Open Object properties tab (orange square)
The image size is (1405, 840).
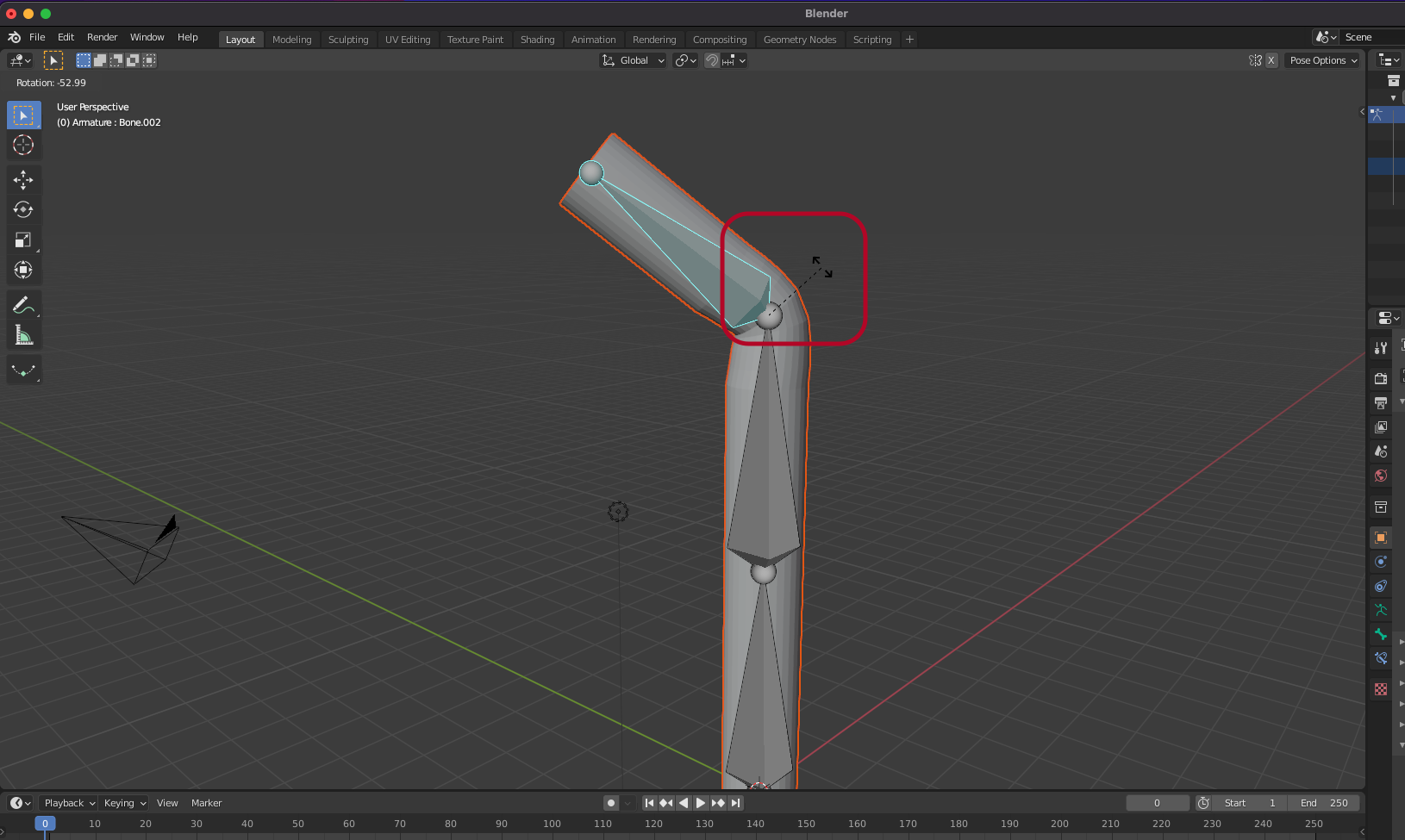[x=1381, y=538]
